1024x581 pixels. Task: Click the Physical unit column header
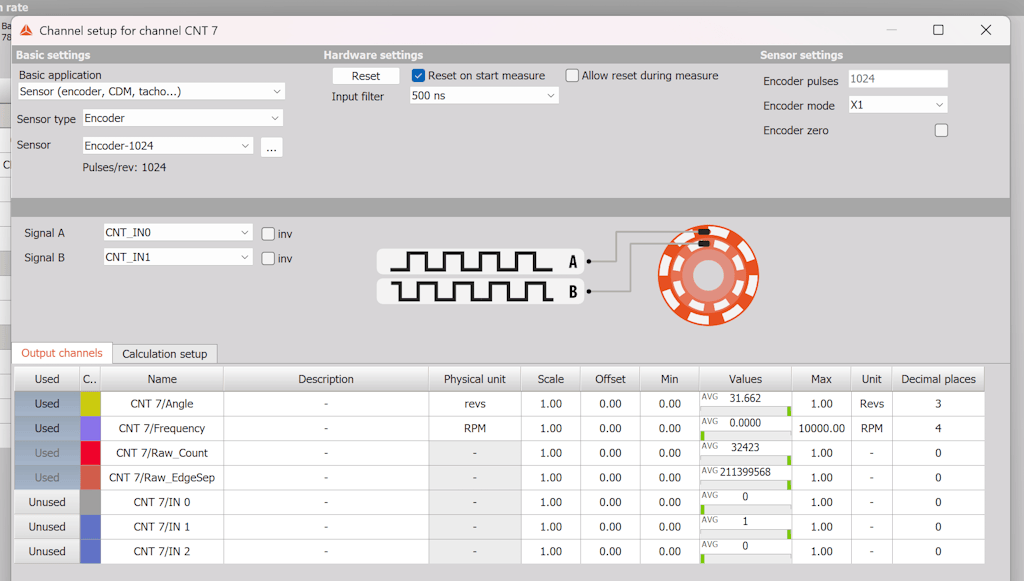click(475, 379)
